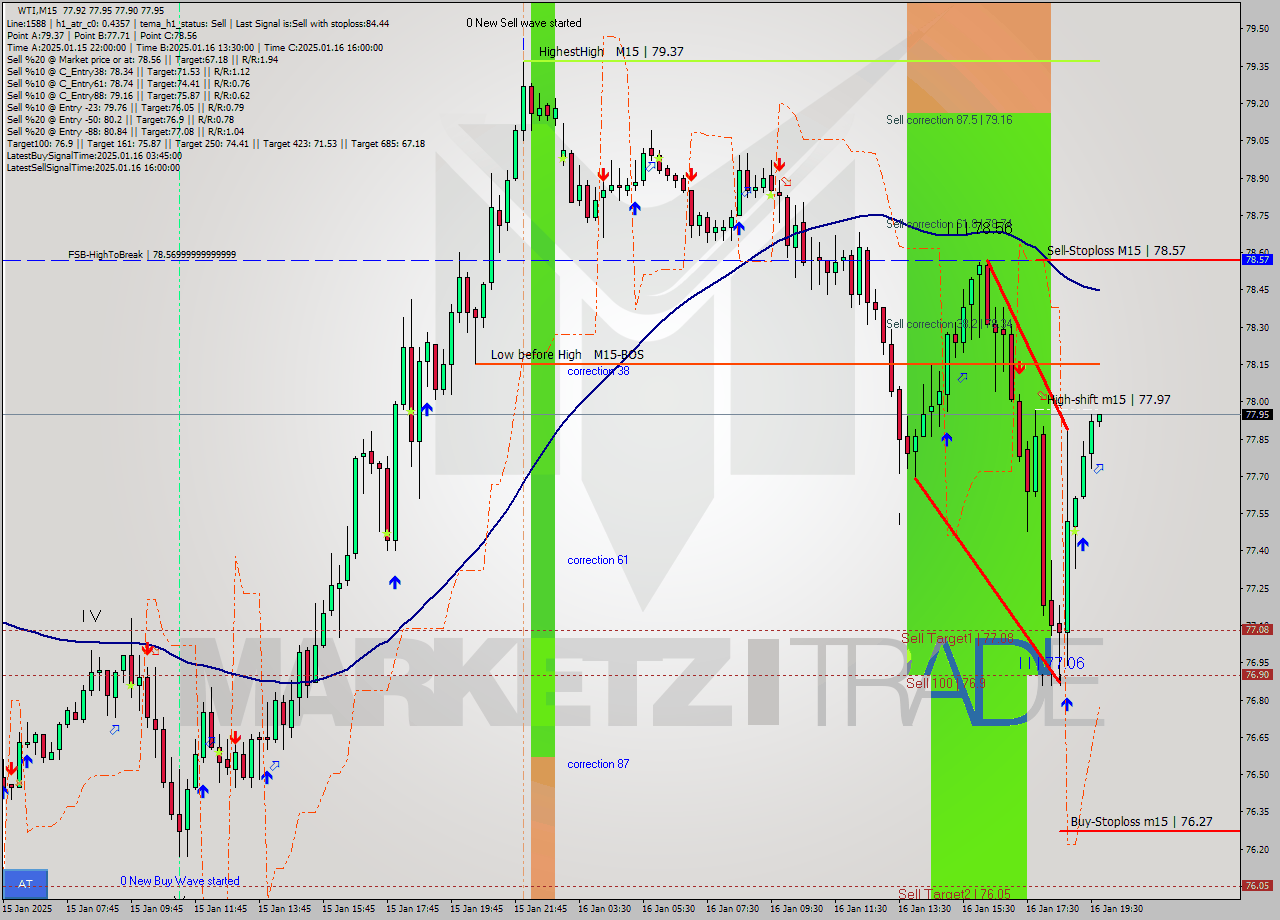Image resolution: width=1280 pixels, height=920 pixels.
Task: Select the 'Sell-Stoploss M15 | 78.57' label
Action: click(1116, 251)
